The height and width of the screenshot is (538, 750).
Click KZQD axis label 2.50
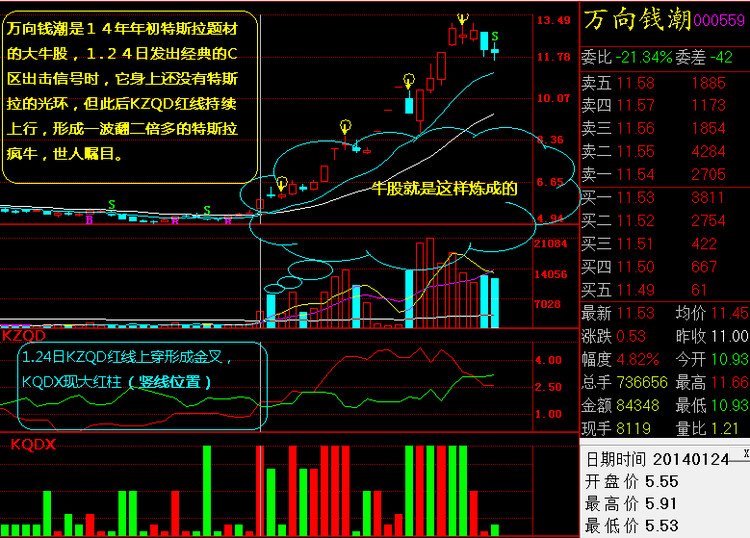coord(548,387)
